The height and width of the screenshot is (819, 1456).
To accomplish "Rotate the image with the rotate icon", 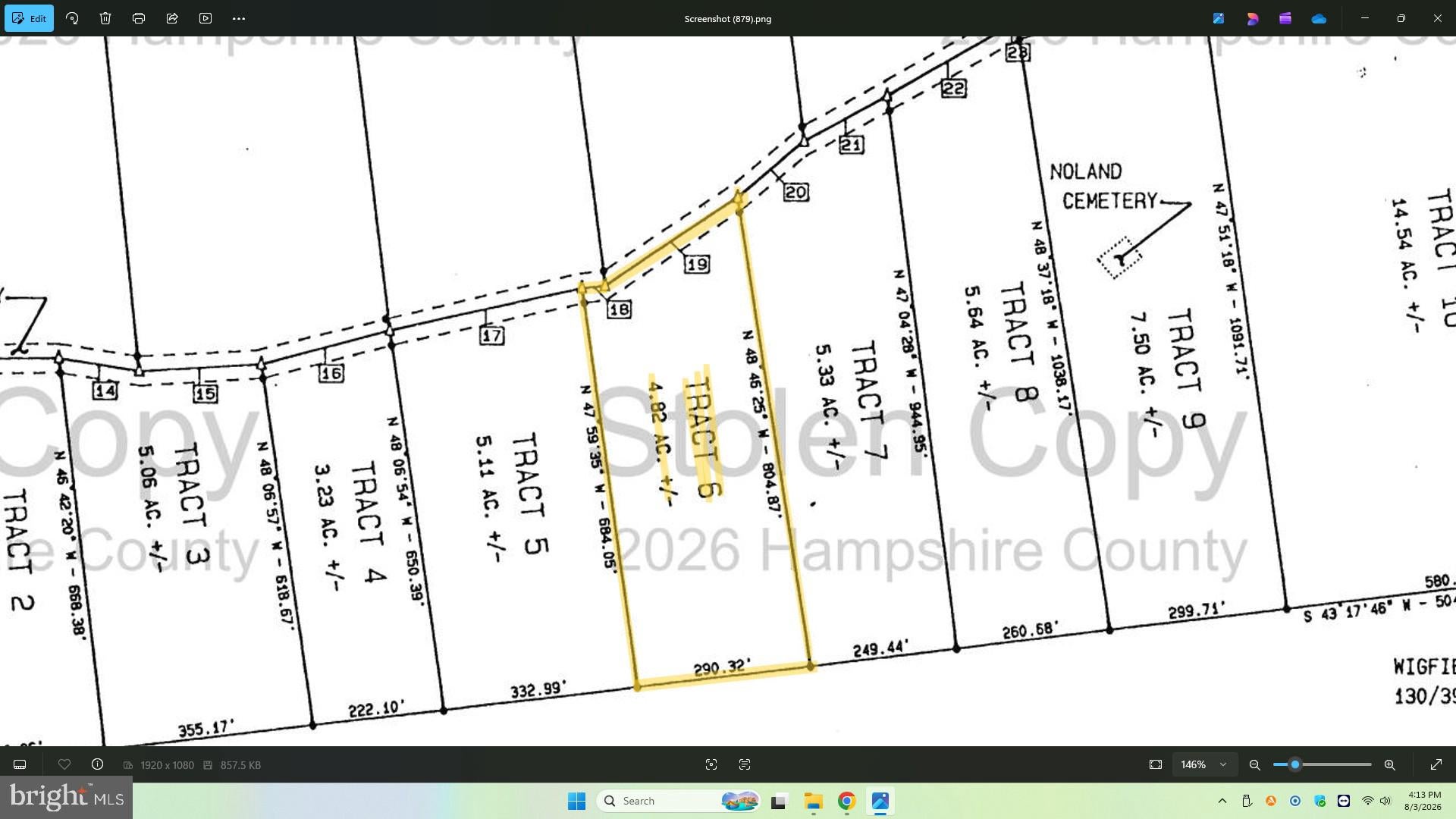I will 72,18.
